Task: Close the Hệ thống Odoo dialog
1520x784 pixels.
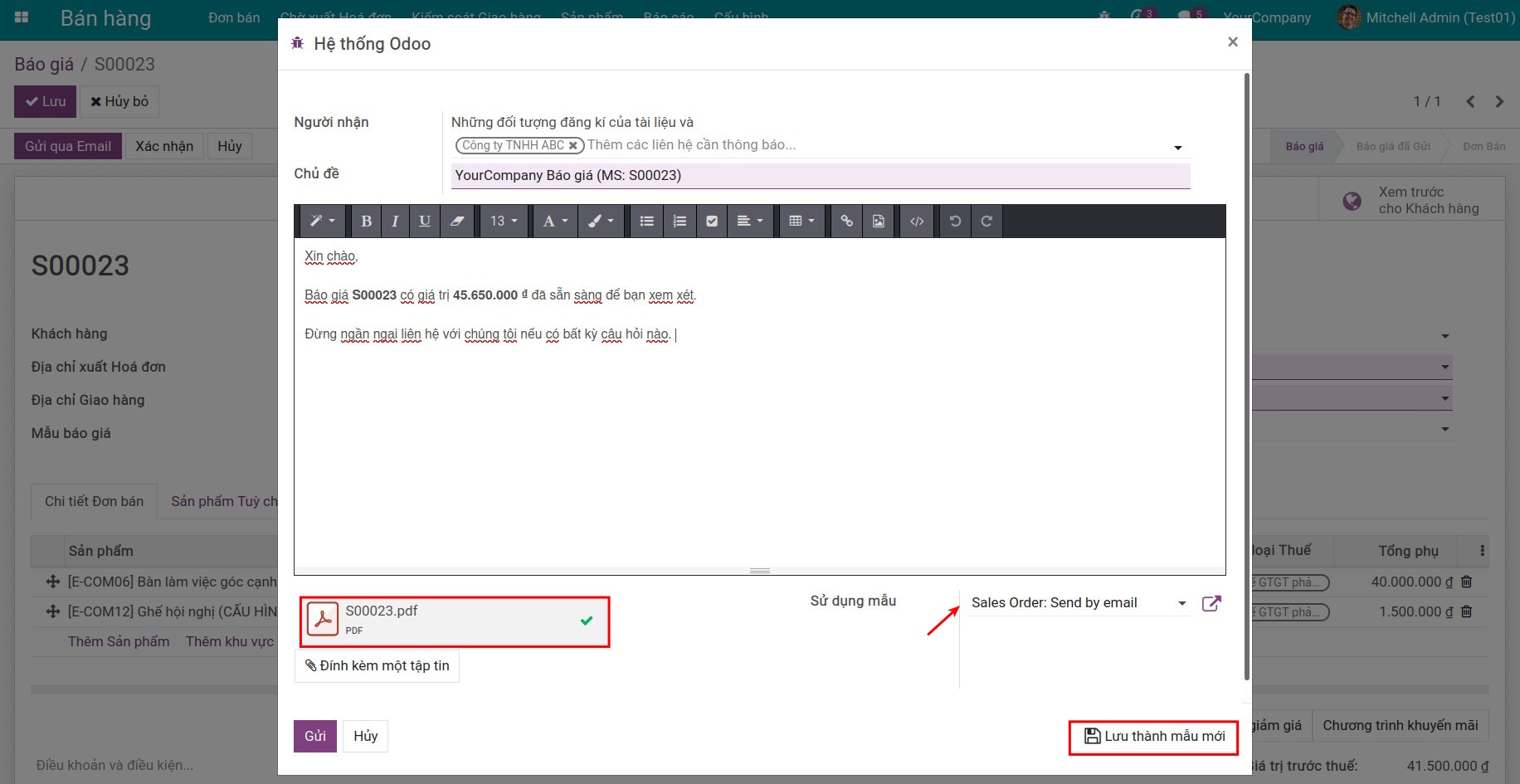Action: [1233, 41]
